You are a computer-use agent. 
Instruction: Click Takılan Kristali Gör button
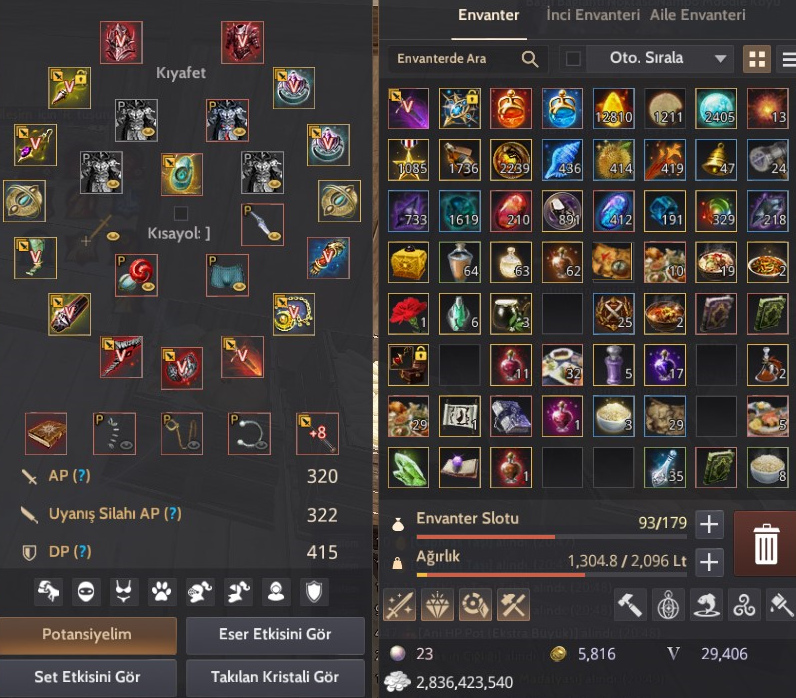point(275,678)
